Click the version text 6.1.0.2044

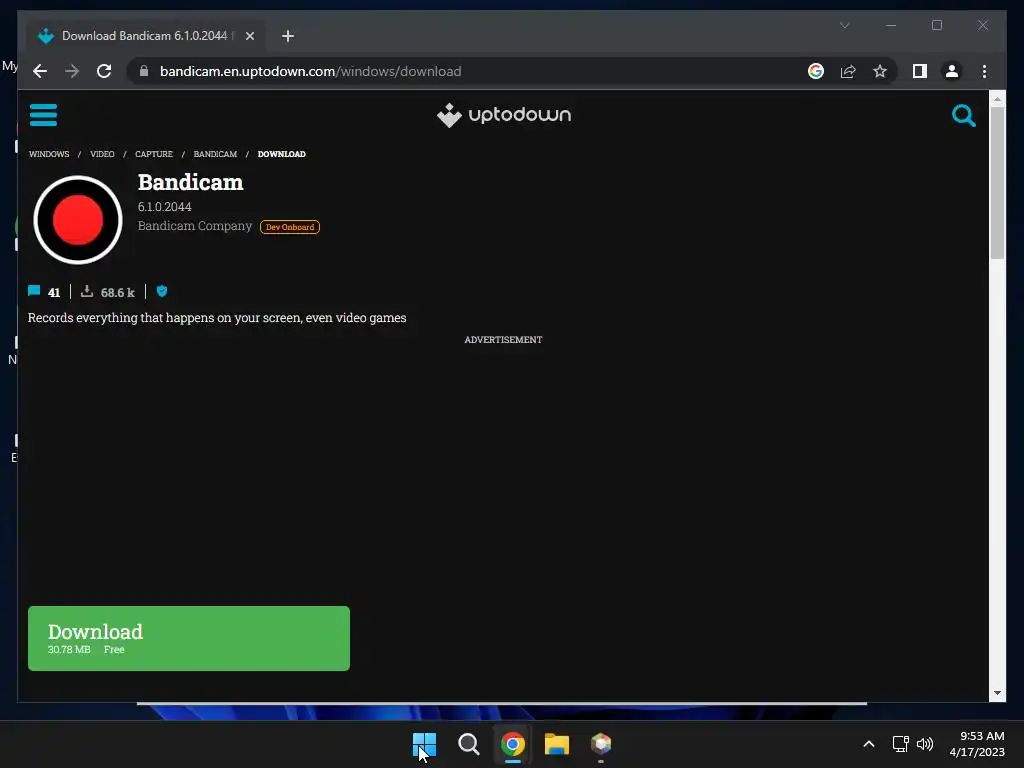(165, 206)
